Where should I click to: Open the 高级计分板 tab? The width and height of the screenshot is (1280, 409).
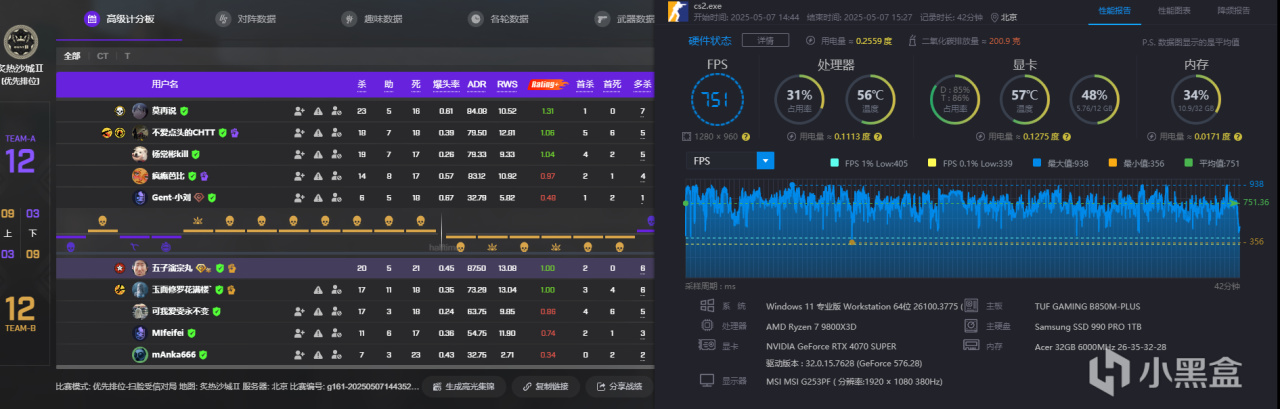[118, 19]
